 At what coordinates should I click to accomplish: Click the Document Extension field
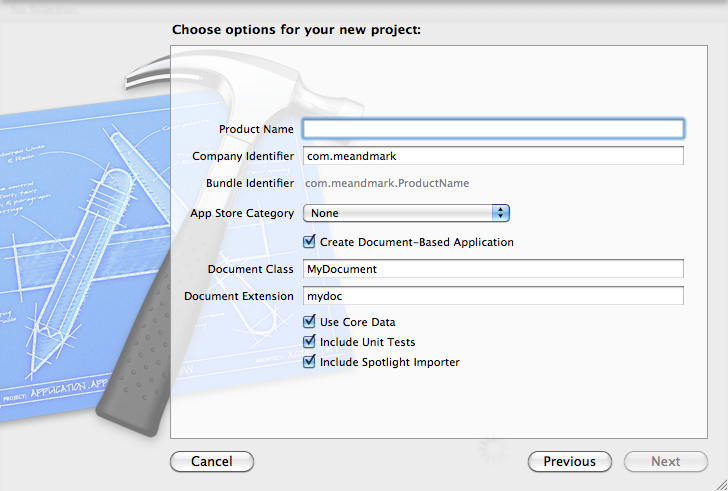[x=493, y=296]
